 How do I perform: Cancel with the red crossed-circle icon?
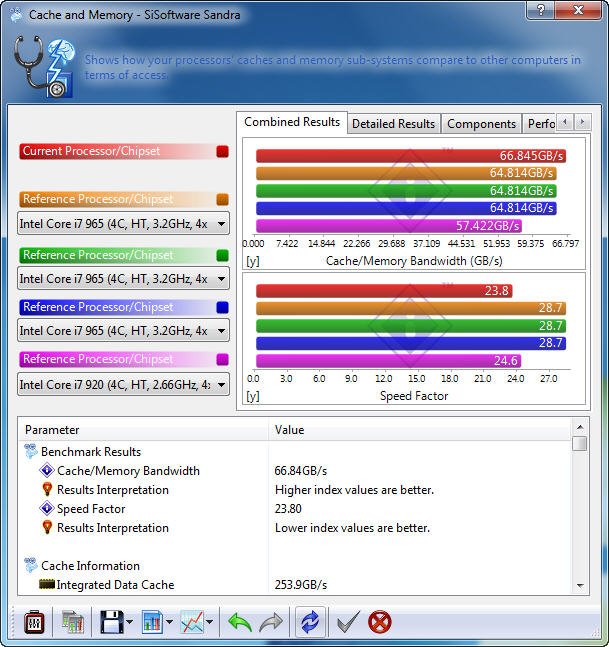click(380, 622)
